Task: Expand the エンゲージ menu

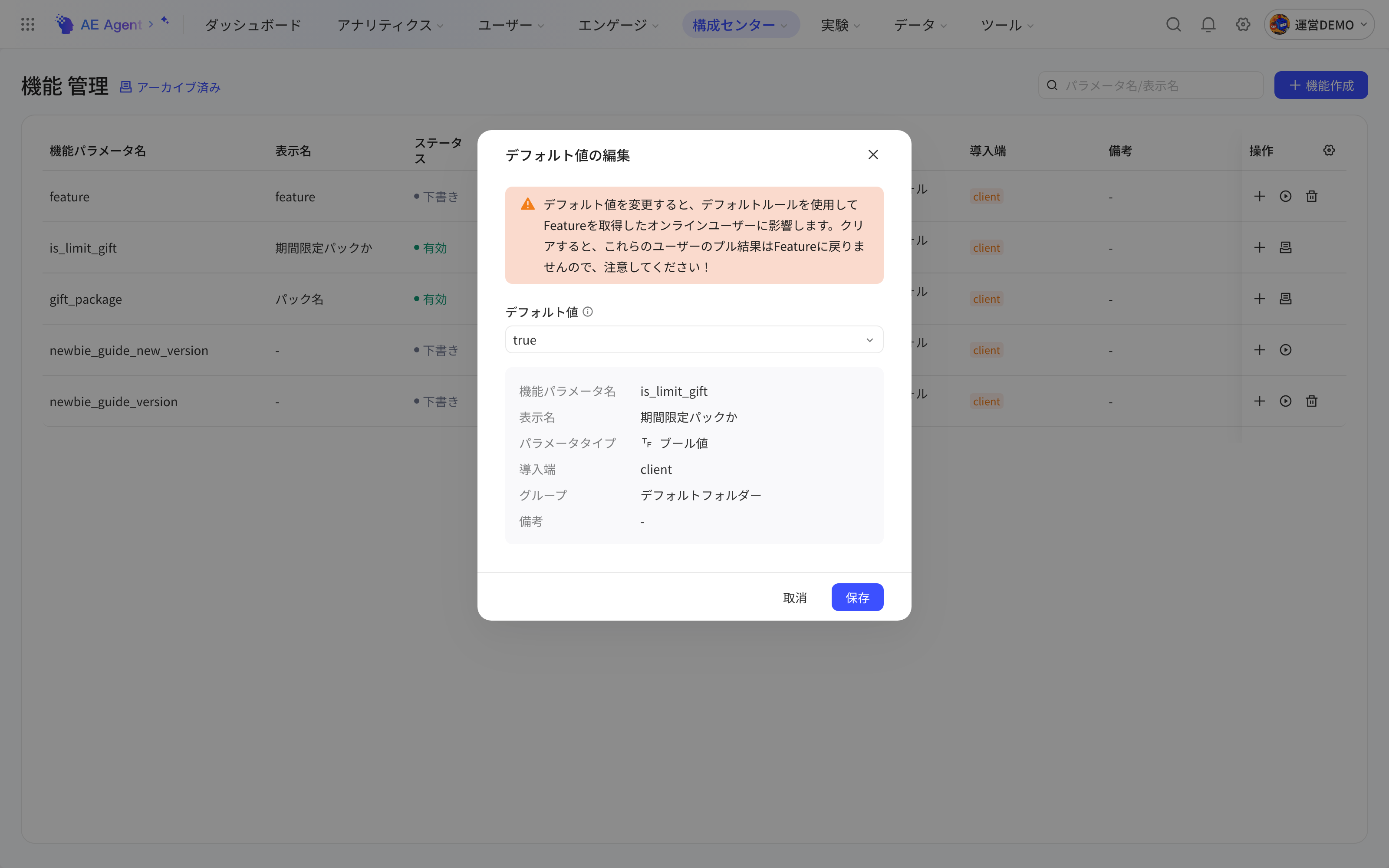Action: (x=618, y=25)
